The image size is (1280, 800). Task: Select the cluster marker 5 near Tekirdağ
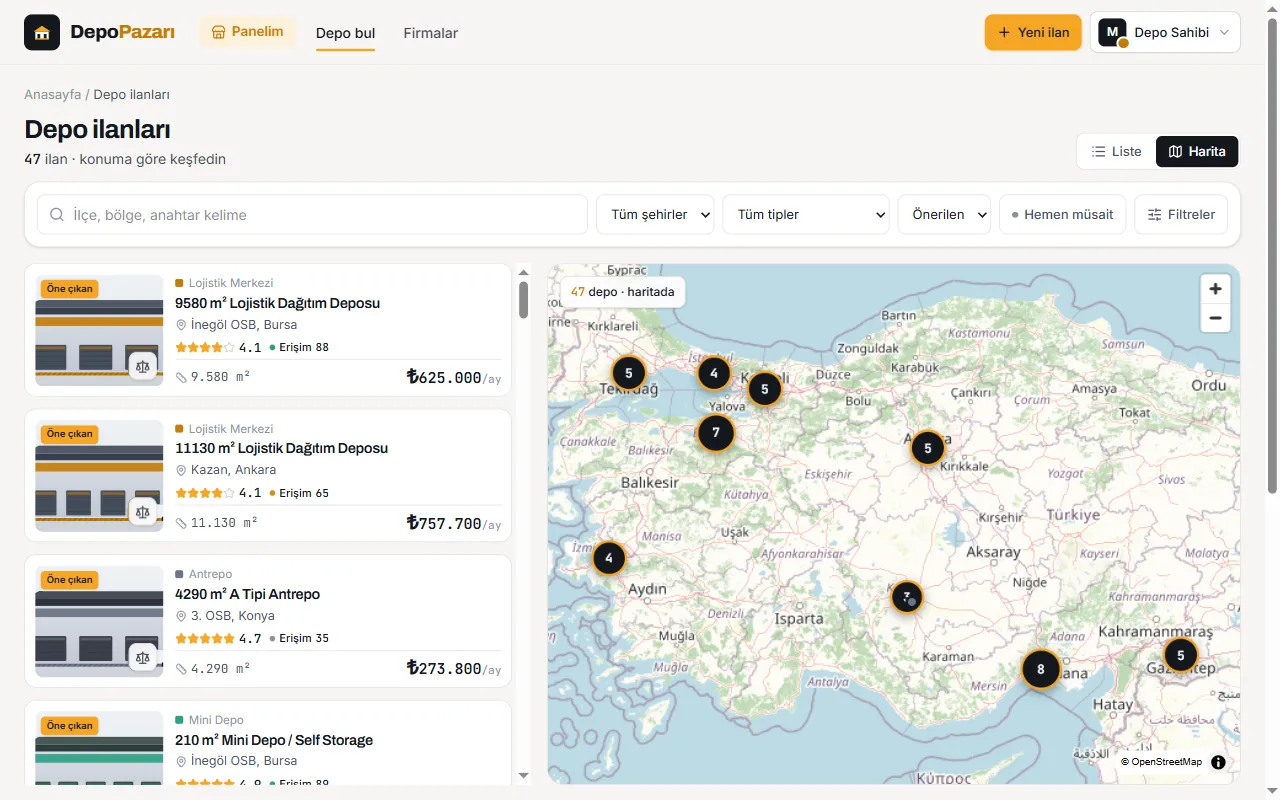(x=629, y=373)
